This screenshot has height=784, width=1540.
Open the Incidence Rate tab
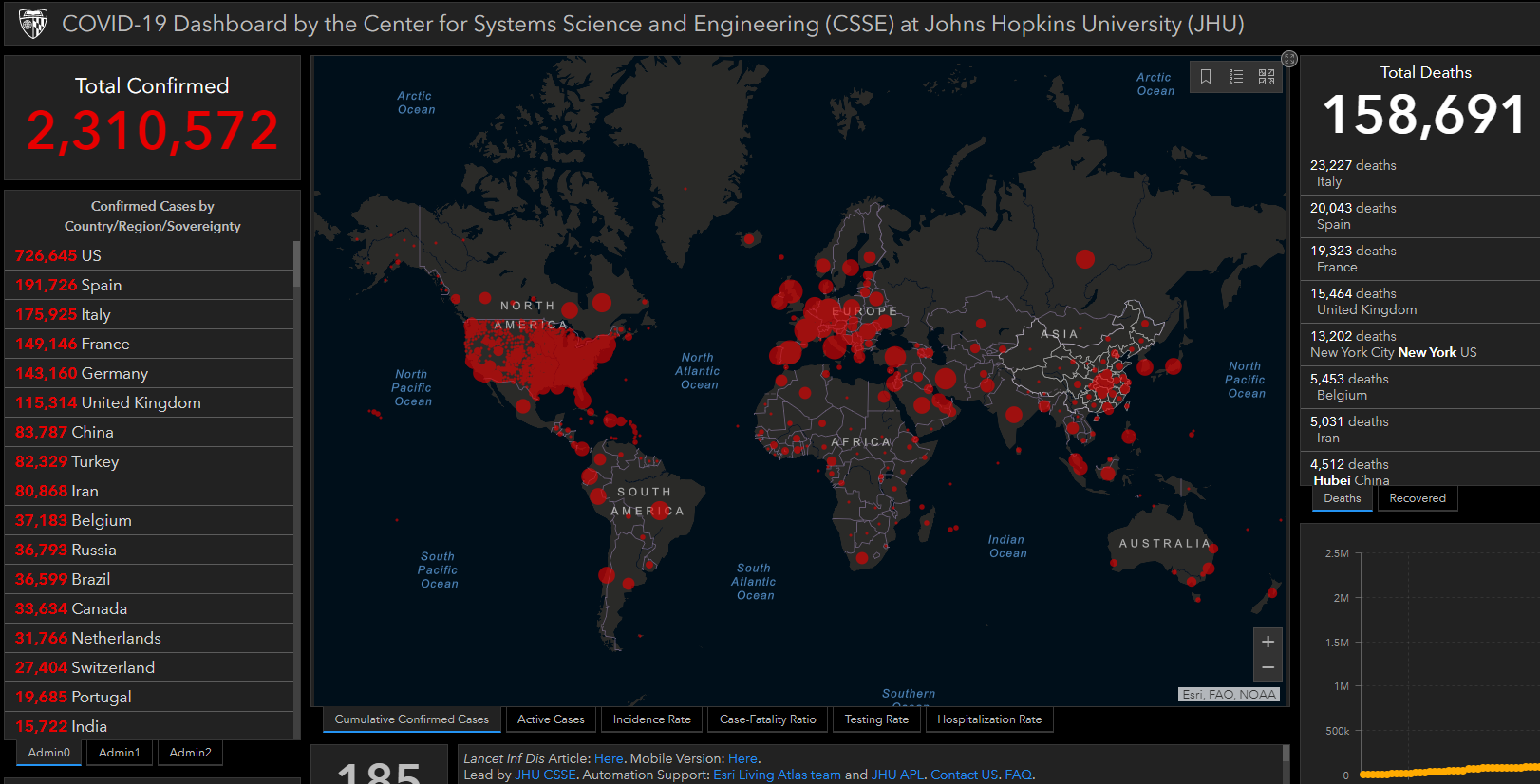point(651,719)
